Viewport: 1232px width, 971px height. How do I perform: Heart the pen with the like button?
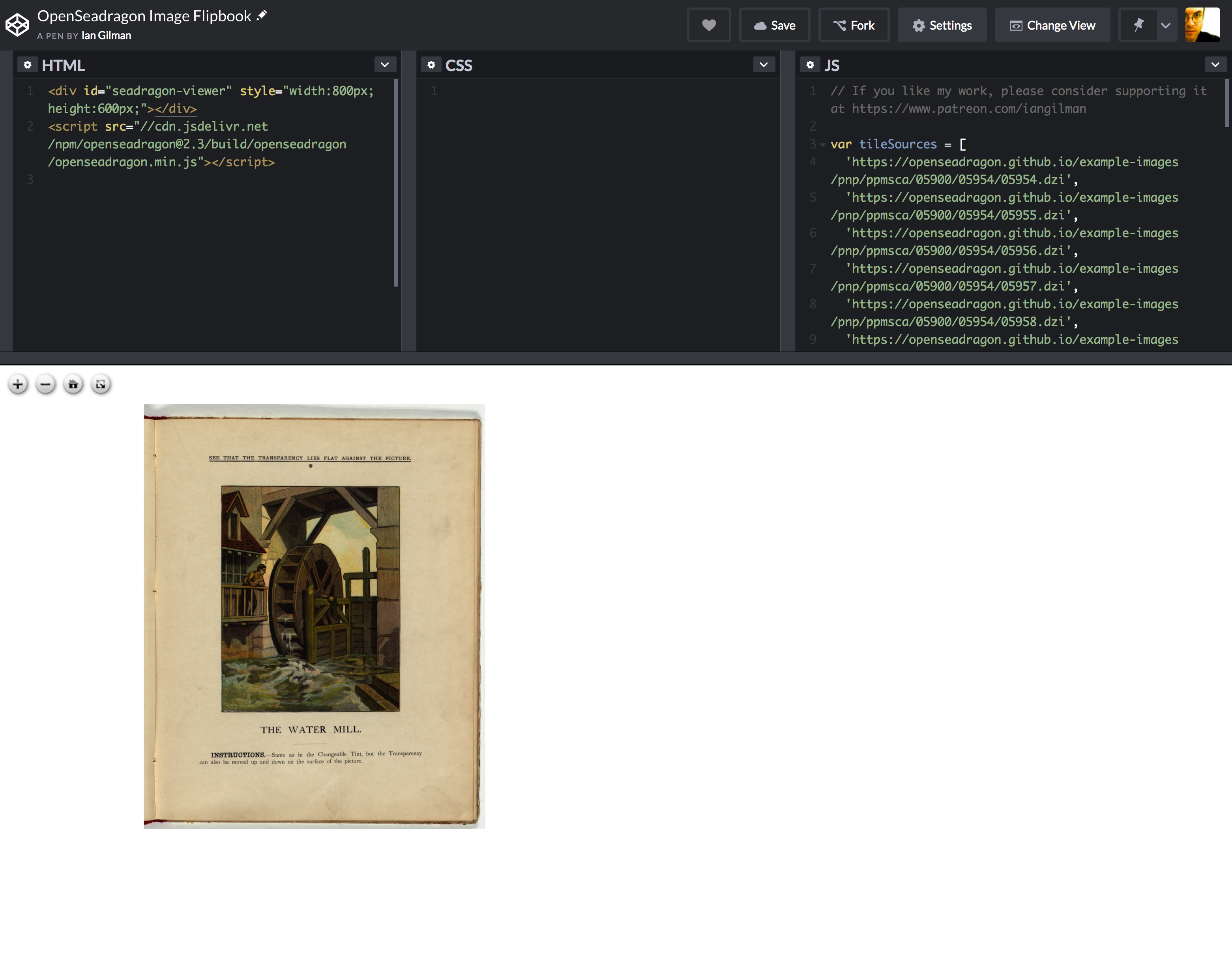(709, 25)
